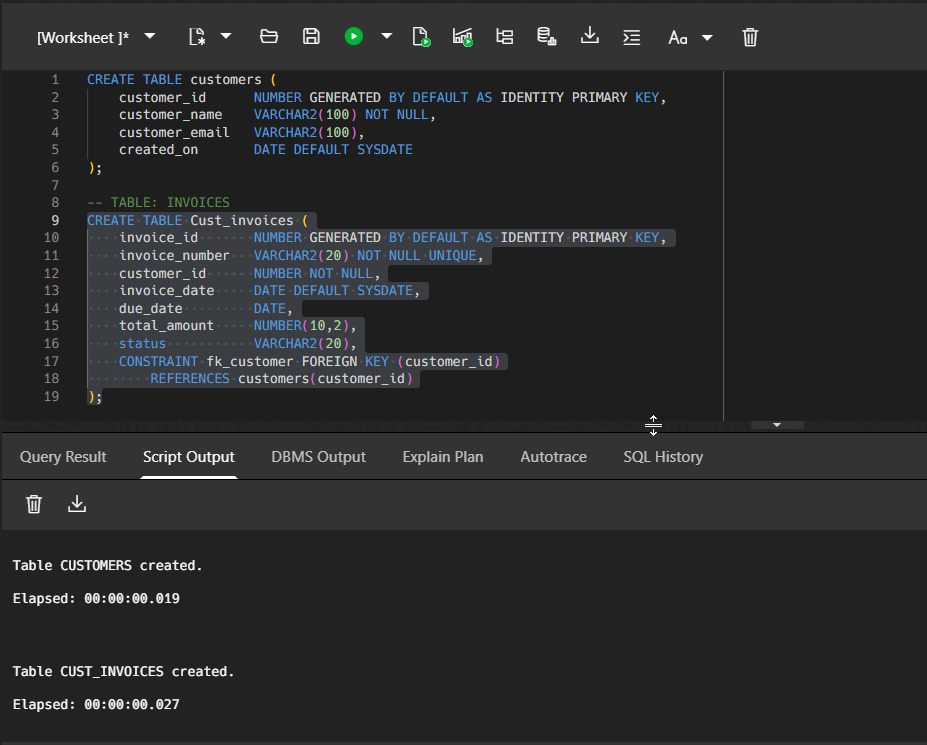Clear the worksheet editor with trash icon
Screen dimensions: 927x745
coord(749,36)
